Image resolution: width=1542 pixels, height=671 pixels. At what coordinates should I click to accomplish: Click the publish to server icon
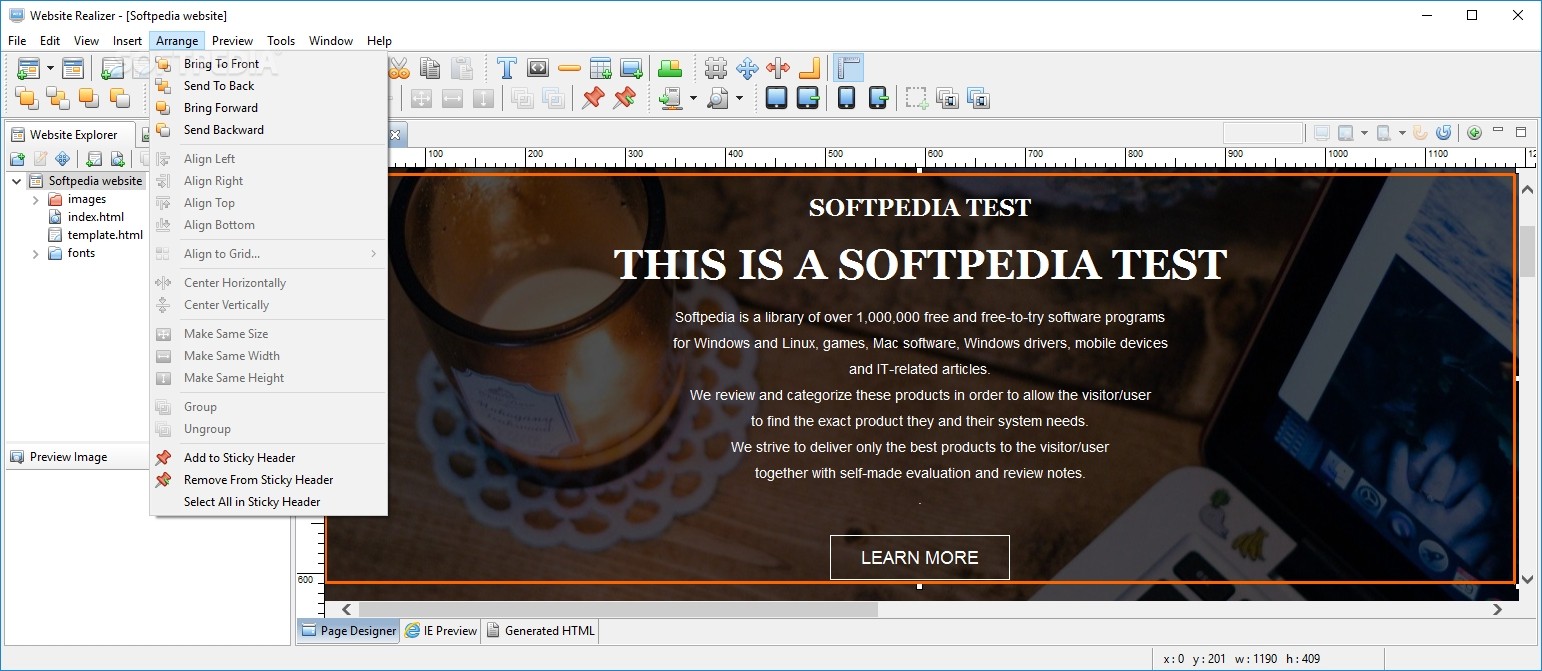pyautogui.click(x=670, y=98)
